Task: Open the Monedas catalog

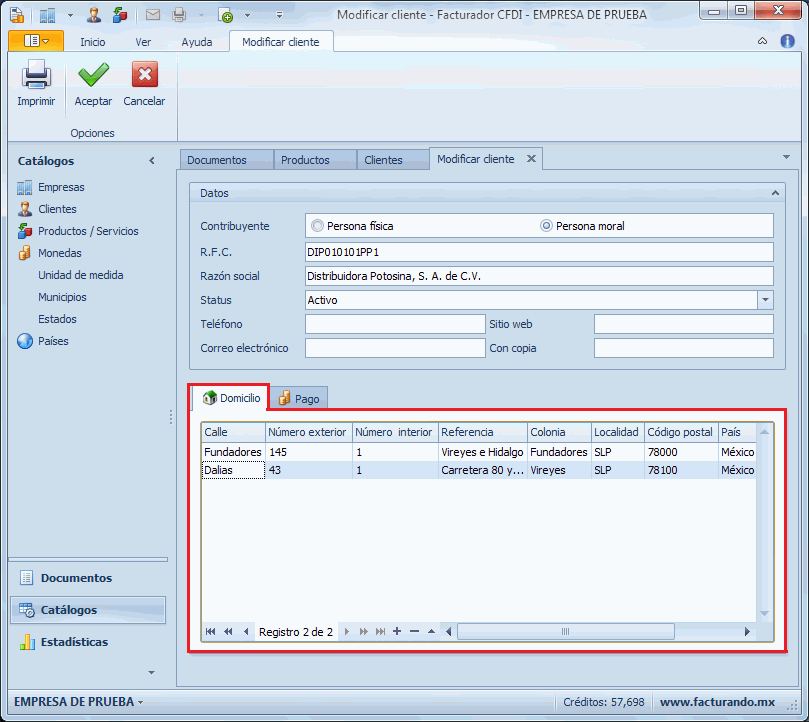Action: [x=60, y=253]
